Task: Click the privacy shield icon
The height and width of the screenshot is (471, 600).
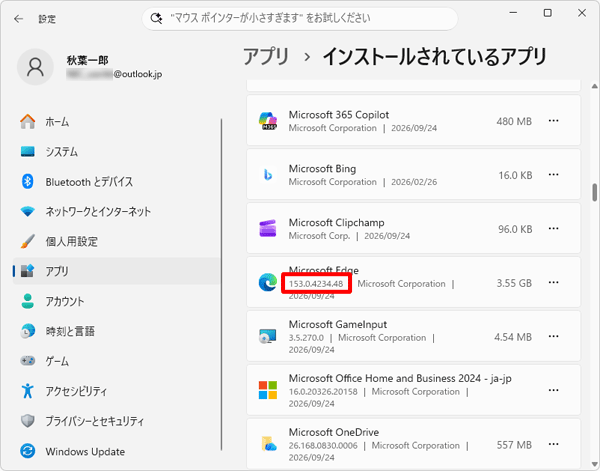Action: coord(28,421)
